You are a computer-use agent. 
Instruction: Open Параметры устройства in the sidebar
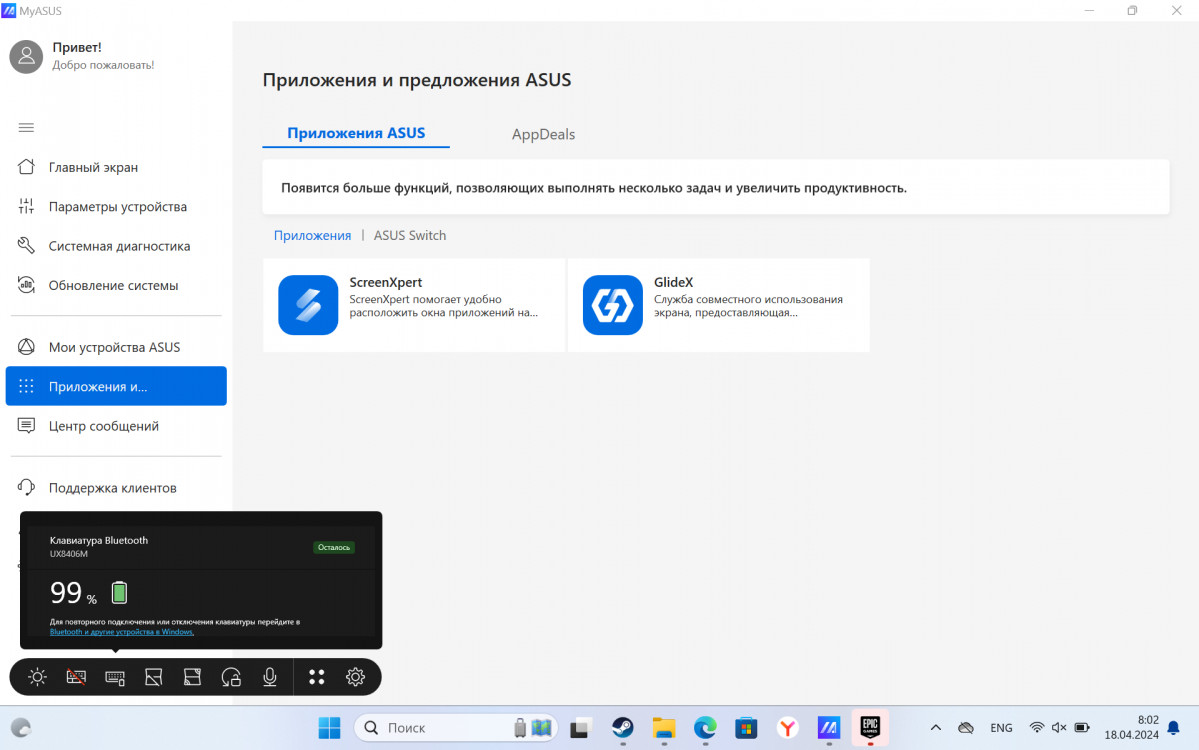[x=116, y=206]
